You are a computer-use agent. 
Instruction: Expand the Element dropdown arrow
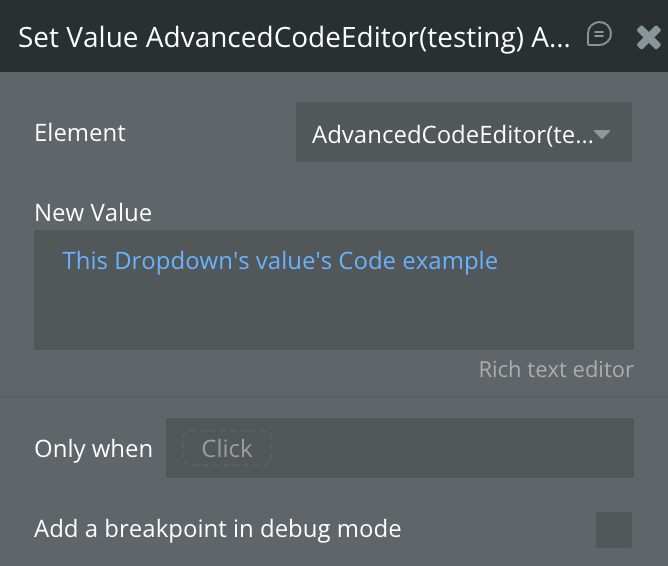click(602, 133)
